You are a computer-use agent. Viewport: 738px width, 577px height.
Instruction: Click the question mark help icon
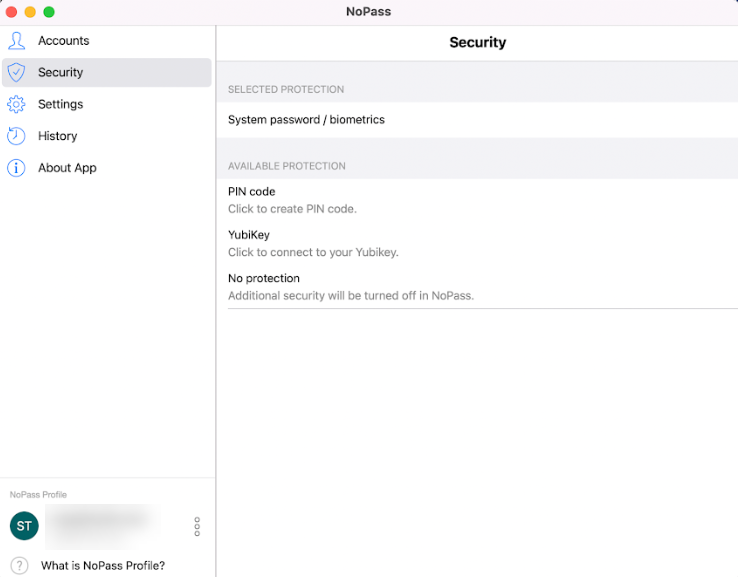tap(19, 565)
